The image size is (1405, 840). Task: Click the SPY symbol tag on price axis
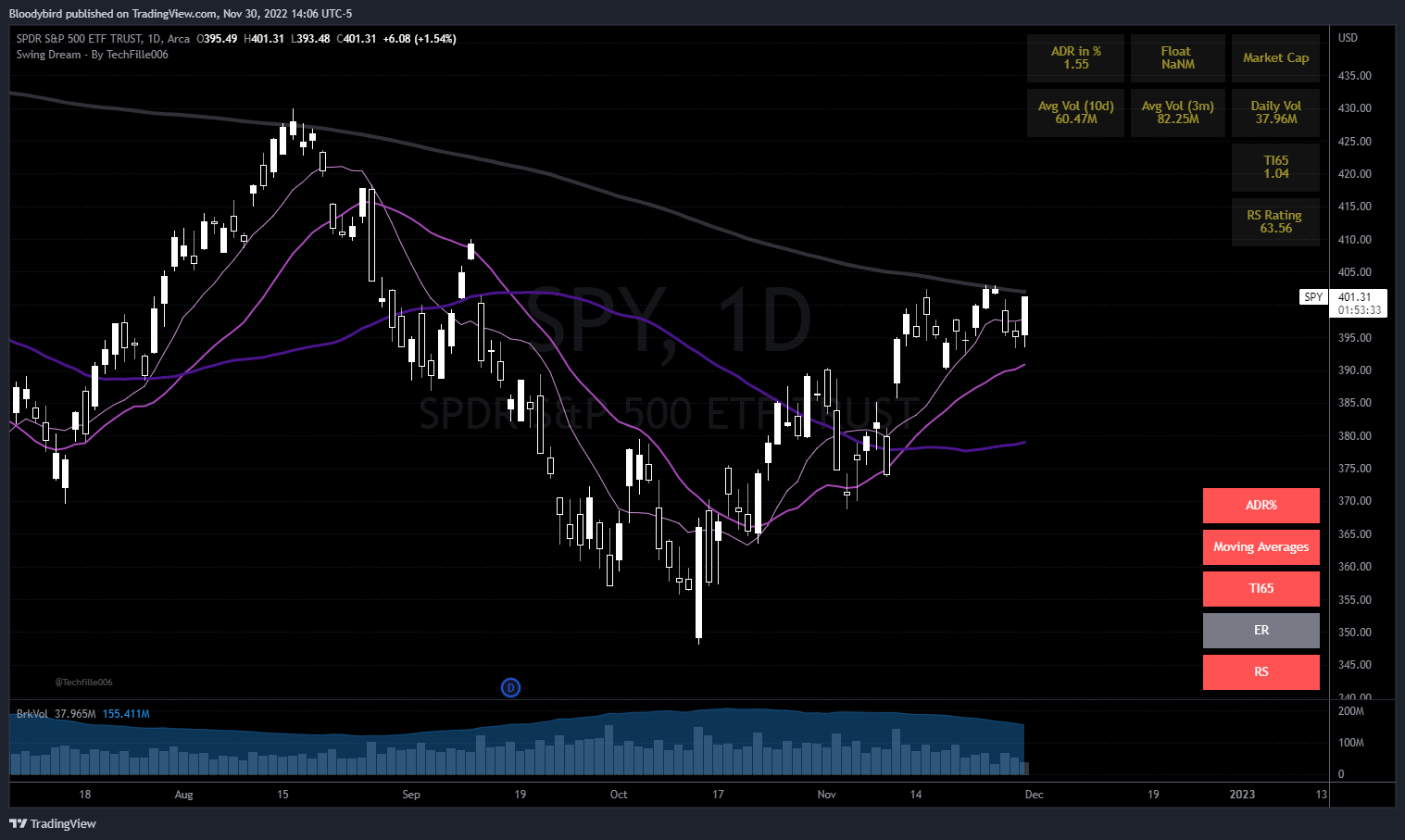coord(1313,297)
